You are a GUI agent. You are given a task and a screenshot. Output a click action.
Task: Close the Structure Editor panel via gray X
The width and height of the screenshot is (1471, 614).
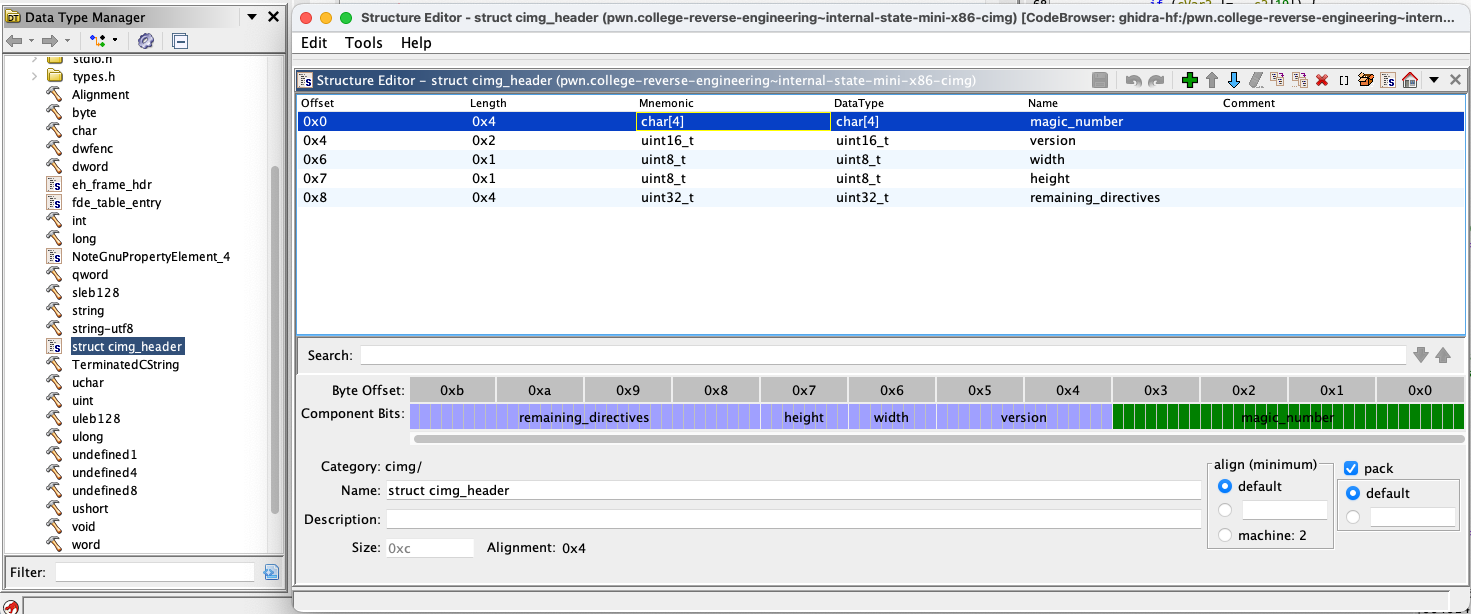[1455, 80]
